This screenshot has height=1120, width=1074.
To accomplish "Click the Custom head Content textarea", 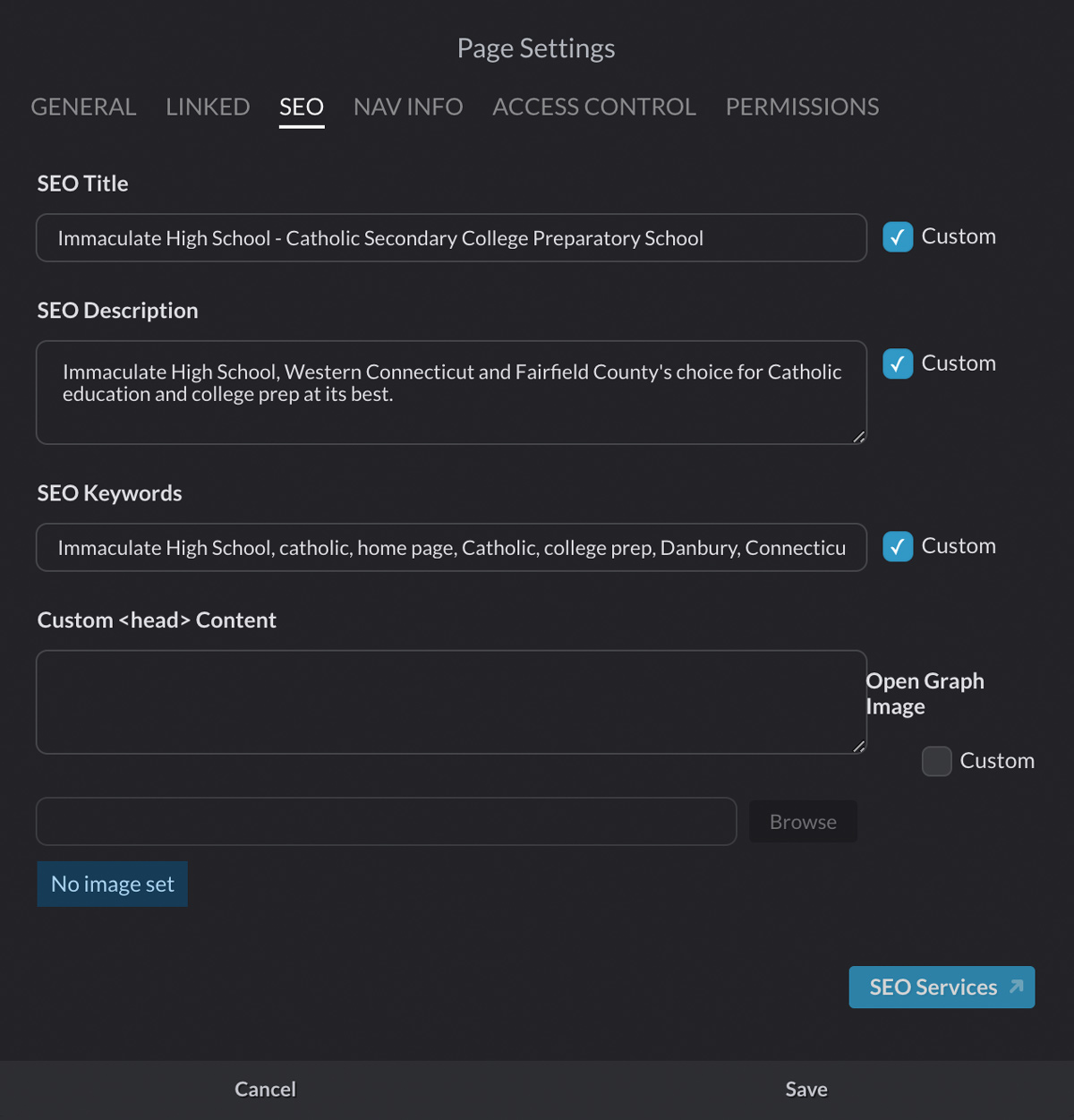I will pos(450,702).
